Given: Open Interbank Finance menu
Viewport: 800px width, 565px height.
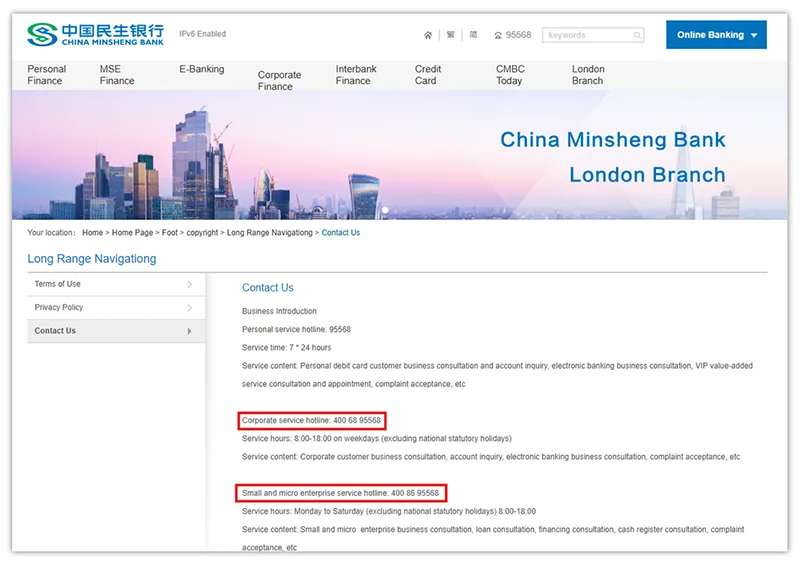Looking at the screenshot, I should tap(356, 75).
